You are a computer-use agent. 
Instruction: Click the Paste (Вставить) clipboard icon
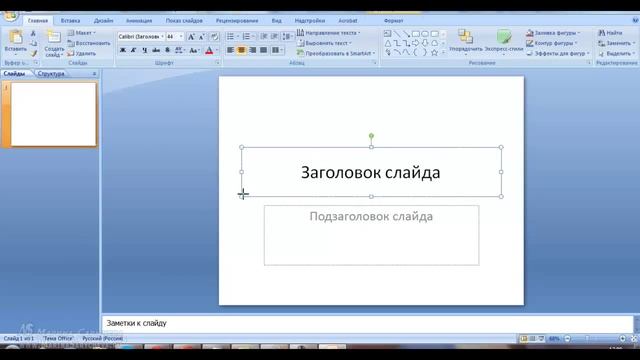(x=16, y=38)
